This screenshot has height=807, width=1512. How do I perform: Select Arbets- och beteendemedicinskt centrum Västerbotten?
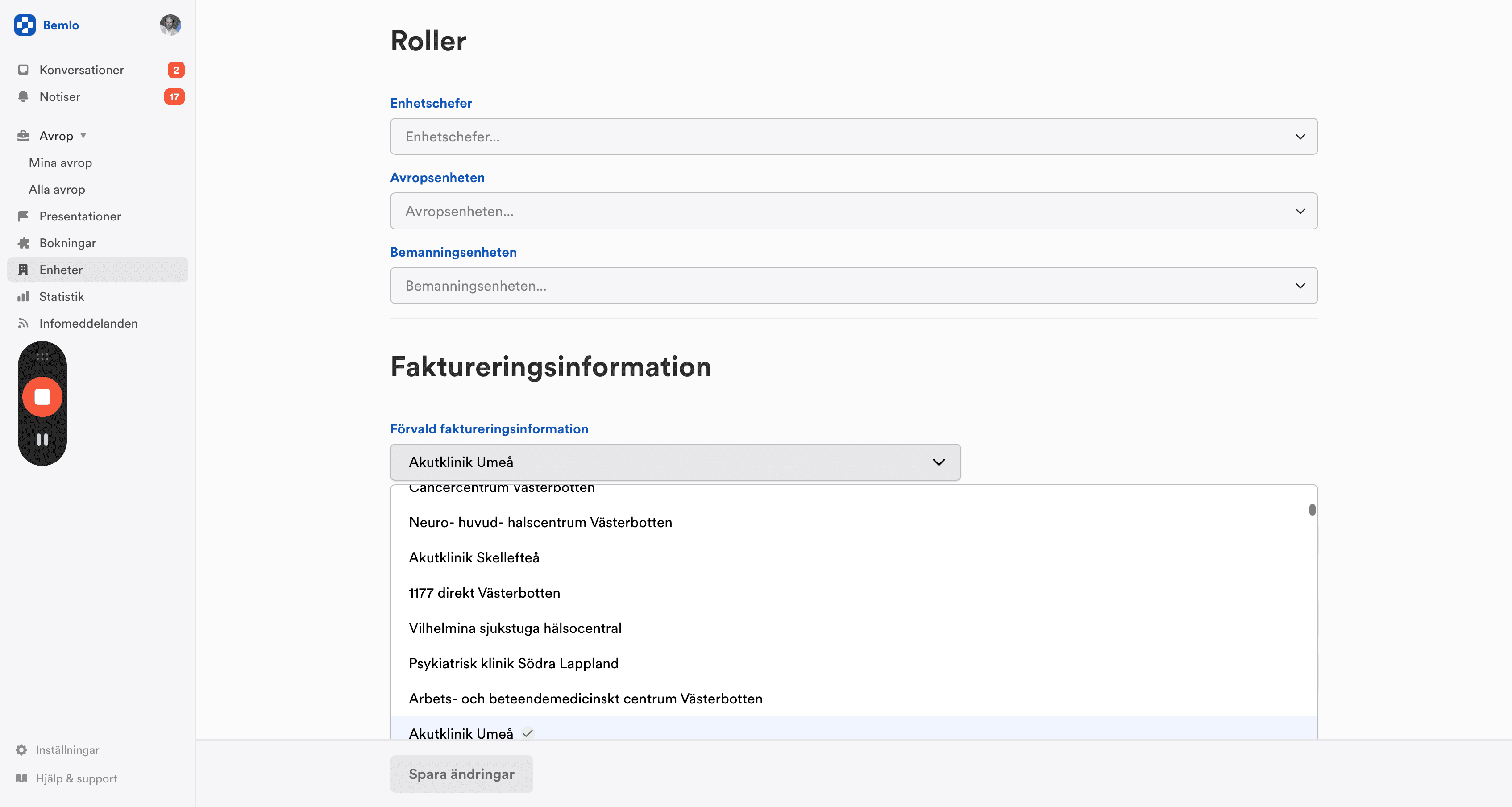pos(853,699)
